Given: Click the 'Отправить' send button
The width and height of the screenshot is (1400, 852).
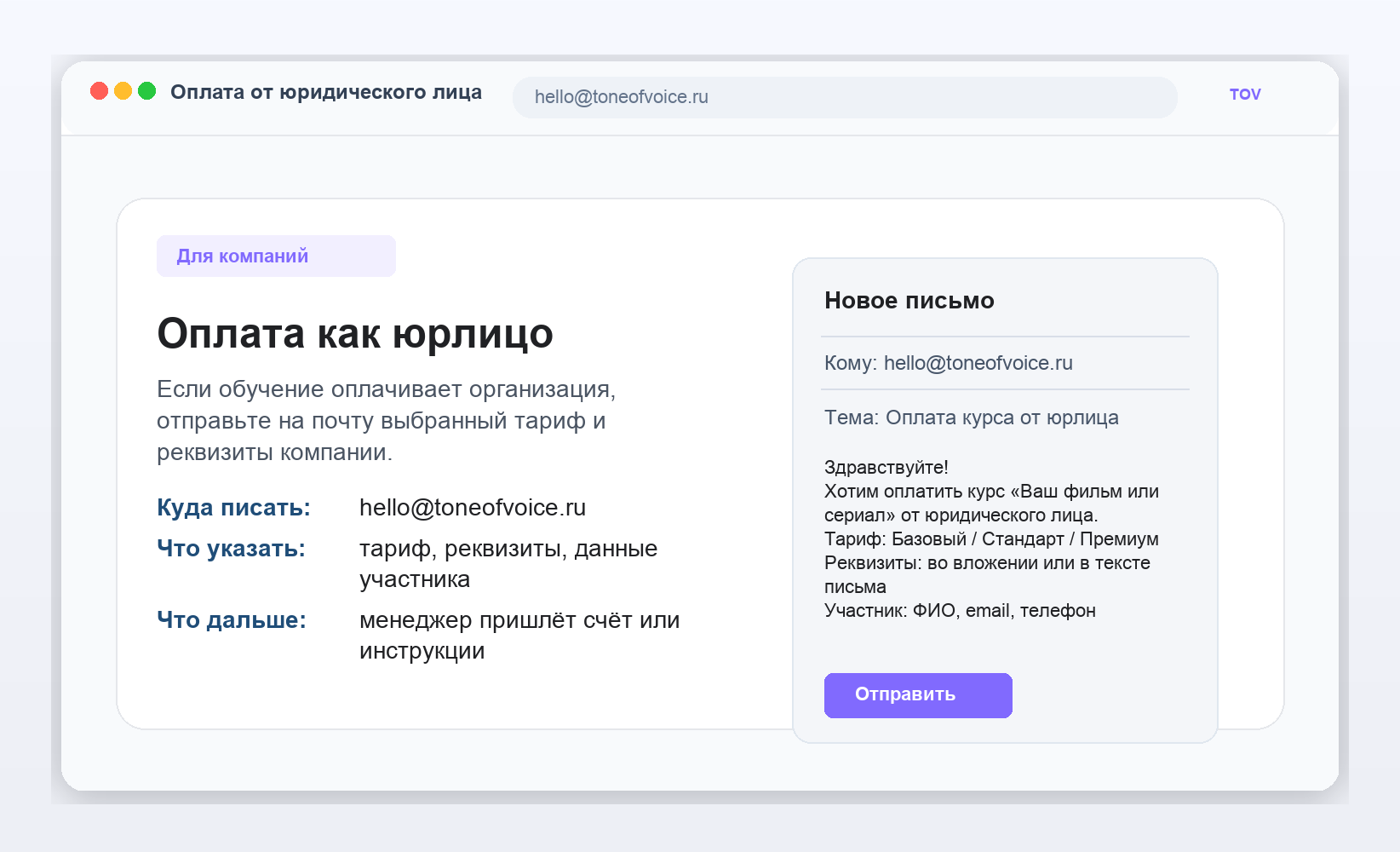Looking at the screenshot, I should [x=918, y=695].
